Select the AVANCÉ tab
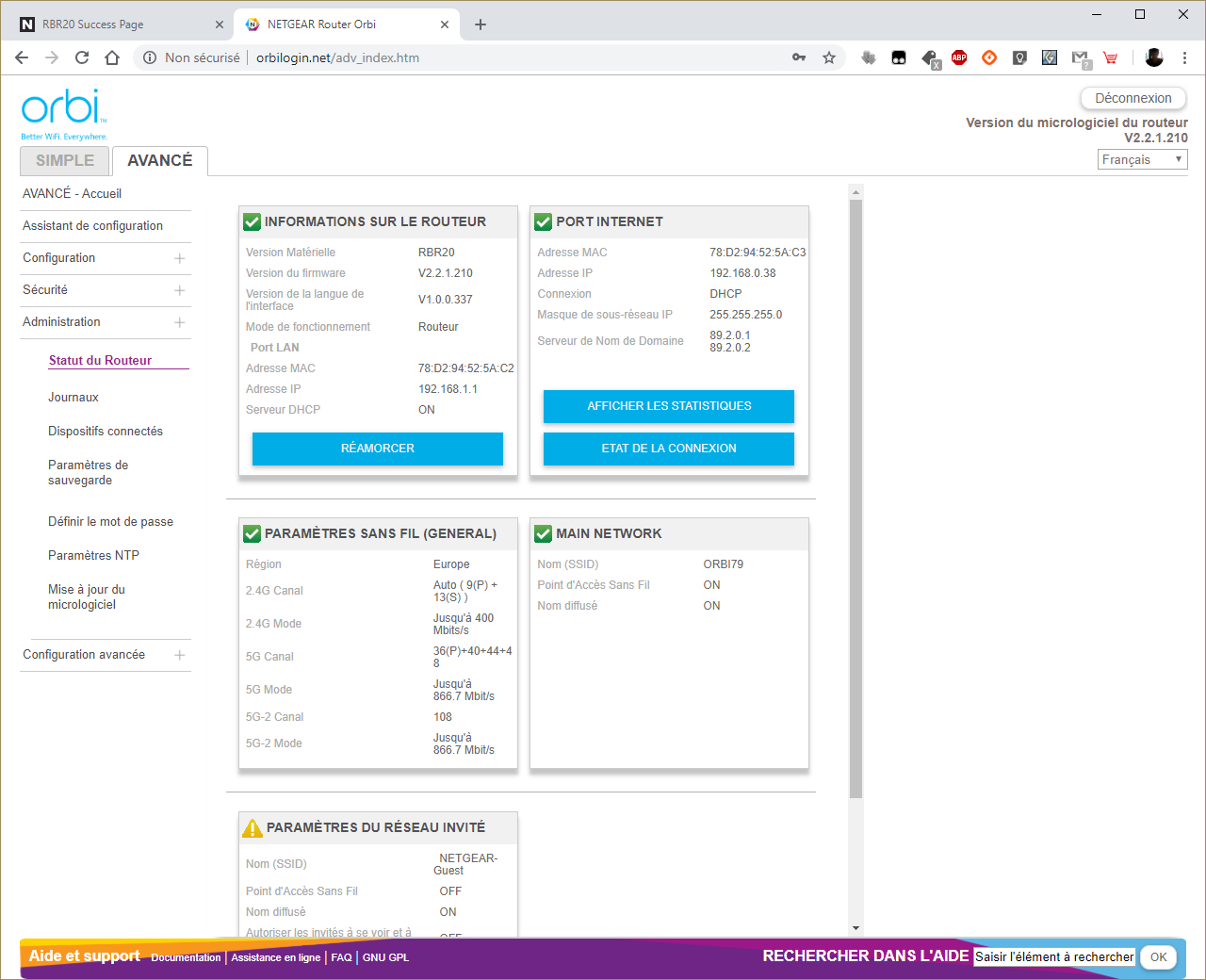1206x980 pixels. [x=160, y=161]
